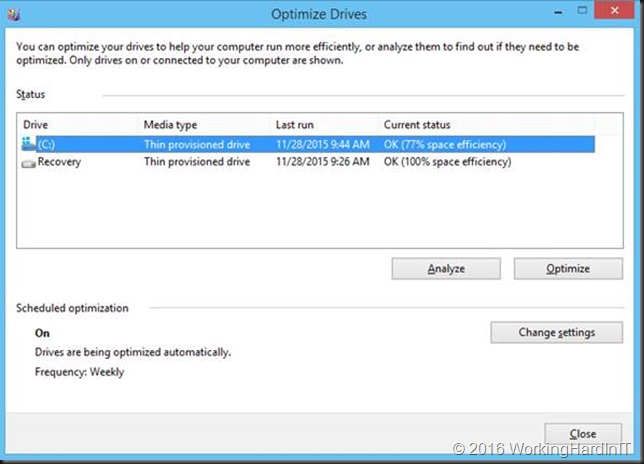Select the (C:) drive Windows icon
This screenshot has height=464, width=644.
[x=28, y=144]
